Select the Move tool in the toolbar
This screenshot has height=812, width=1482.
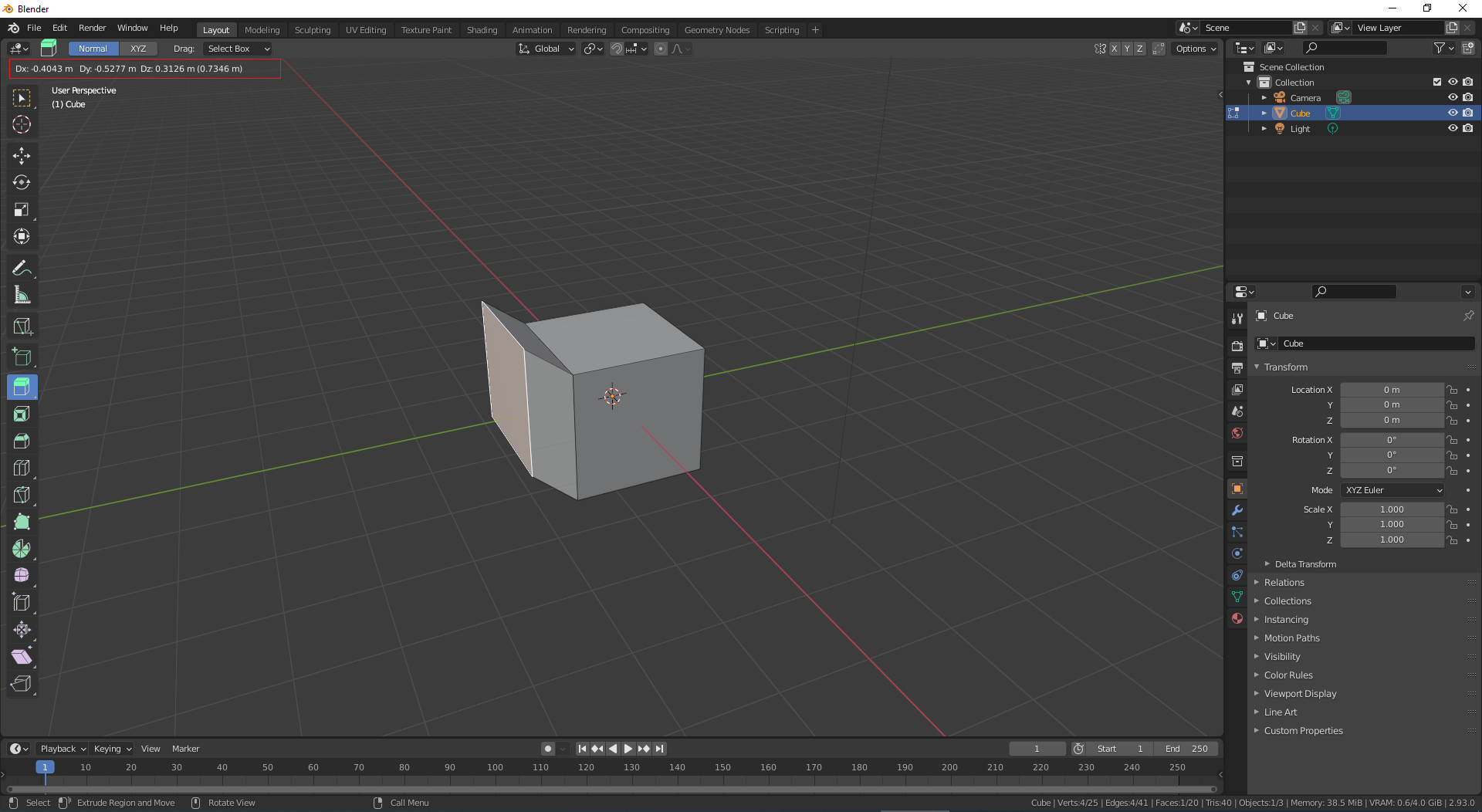click(x=22, y=156)
